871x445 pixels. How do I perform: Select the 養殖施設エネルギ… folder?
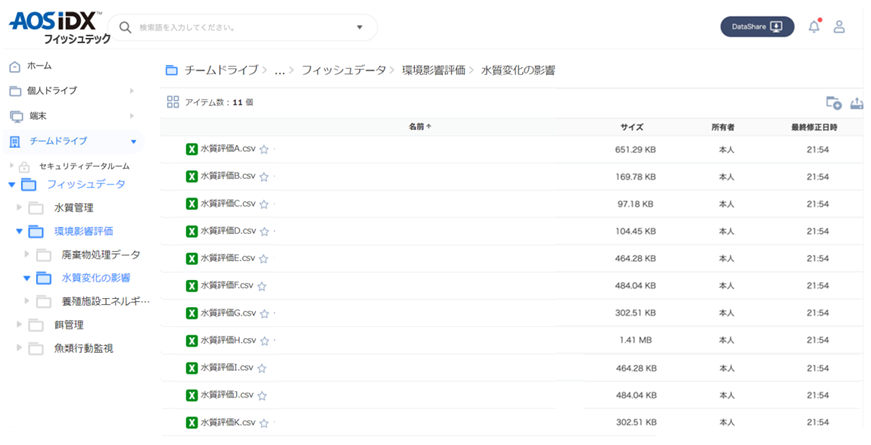pos(106,302)
